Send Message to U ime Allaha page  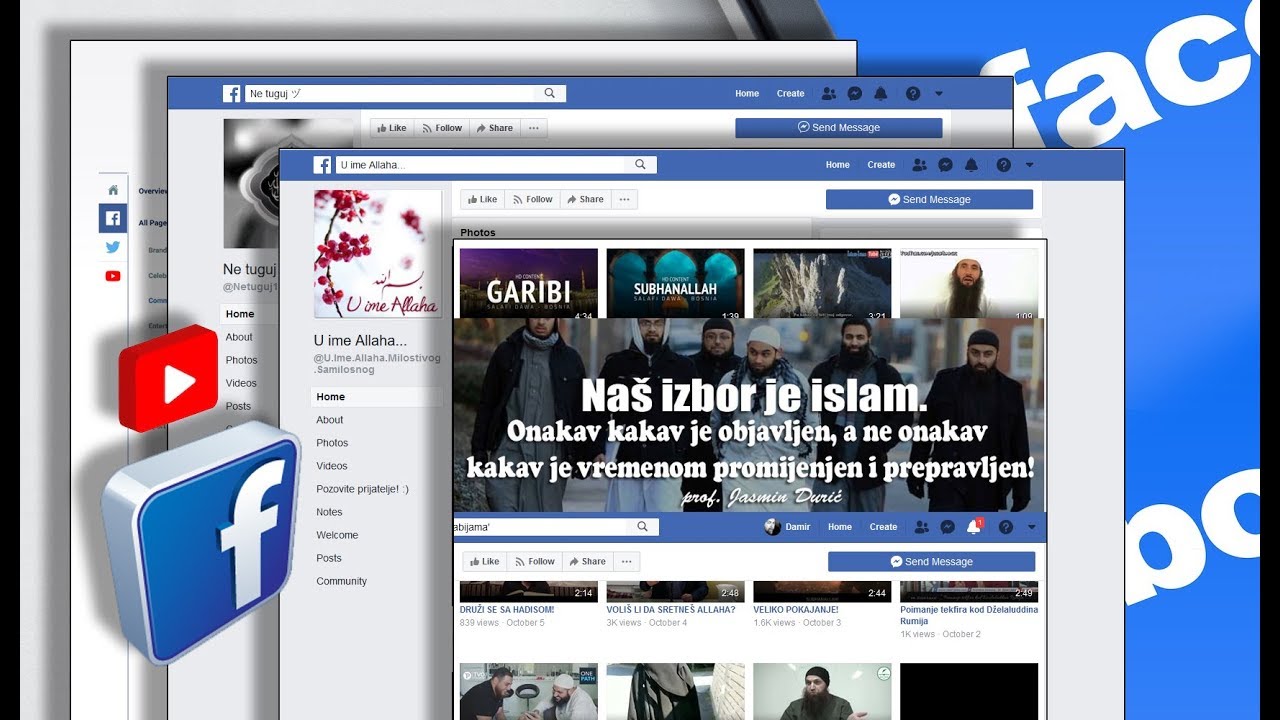[x=929, y=199]
